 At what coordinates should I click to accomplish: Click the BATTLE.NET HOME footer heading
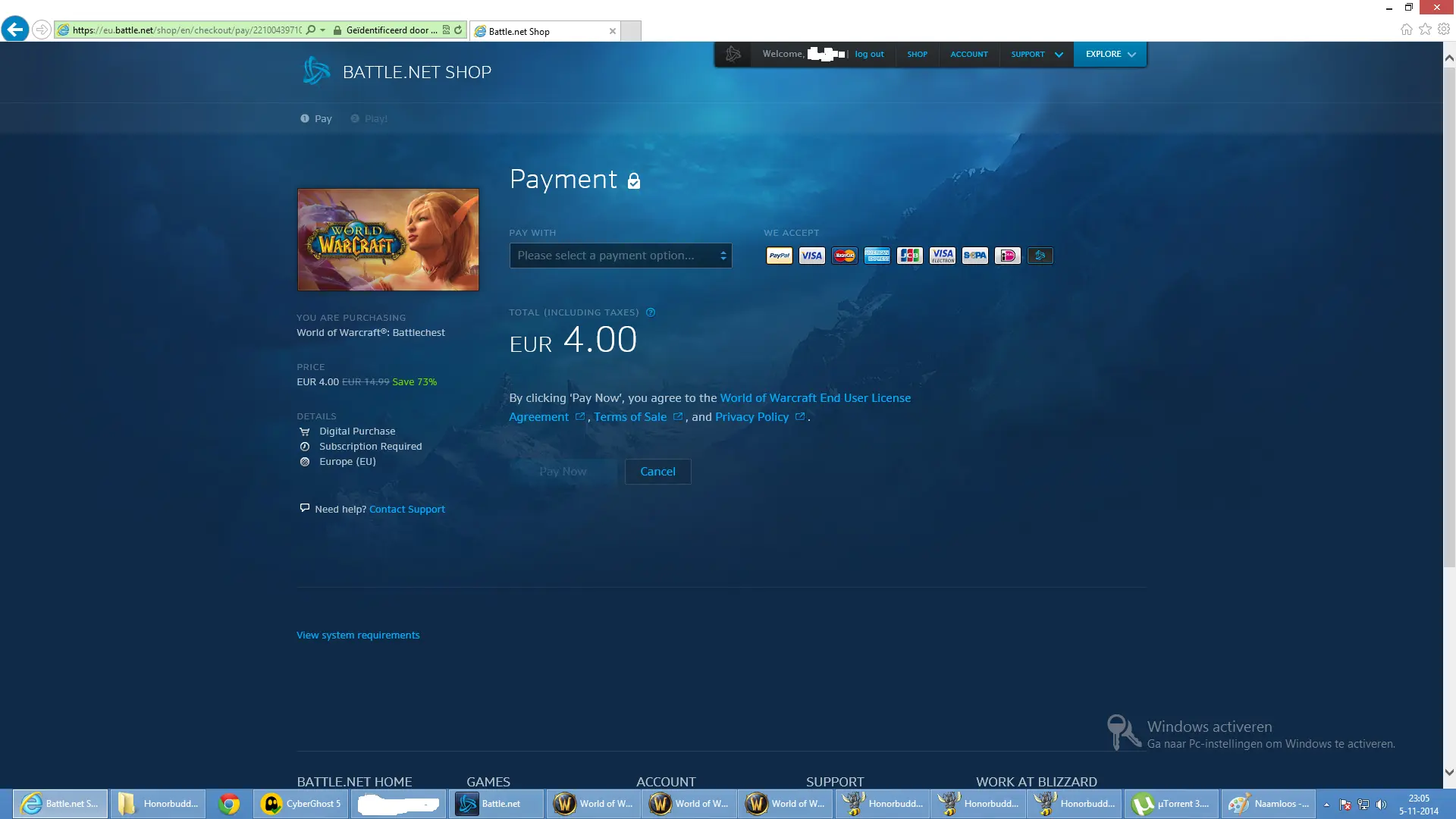(x=354, y=782)
